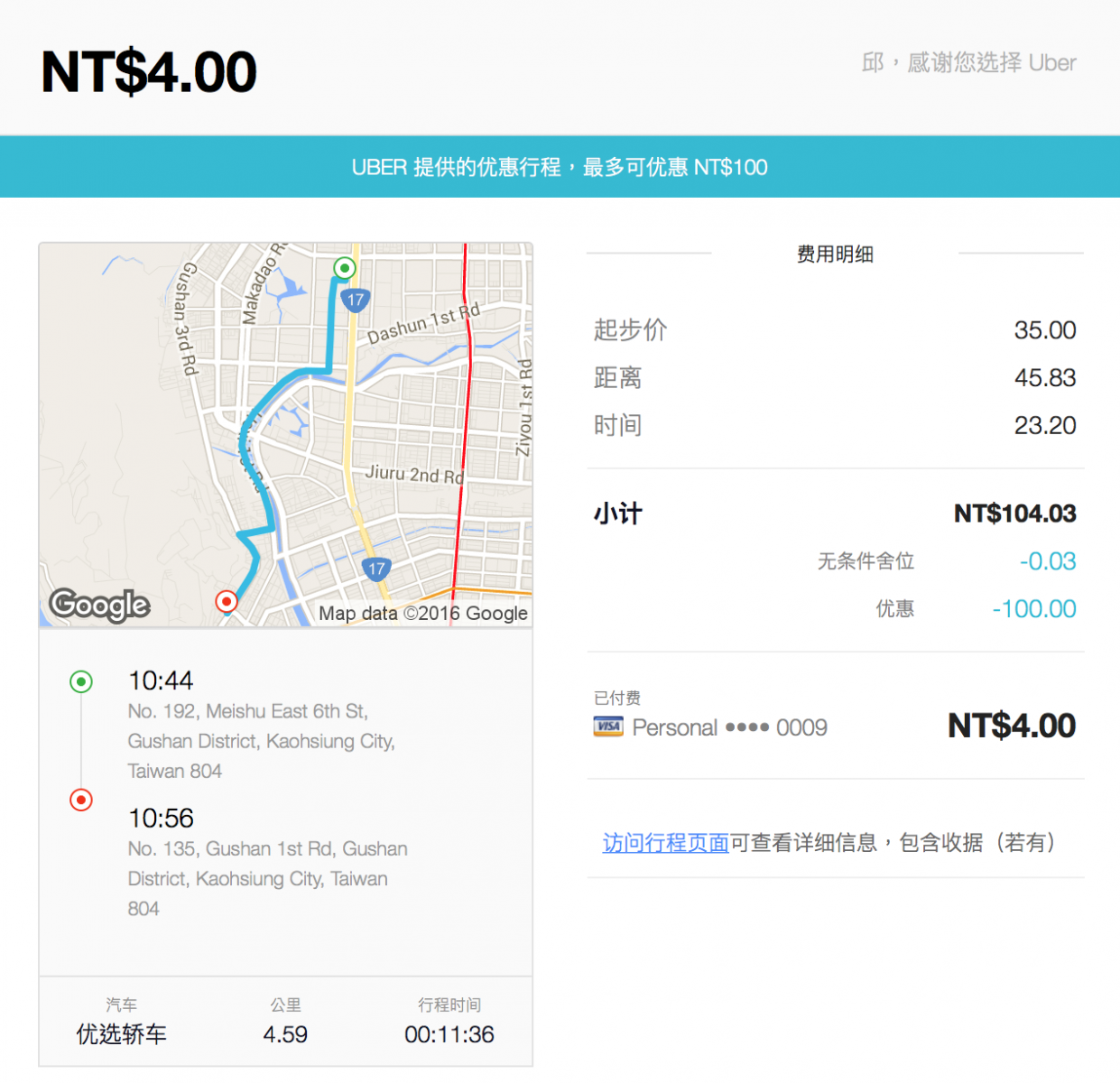This screenshot has height=1083, width=1120.
Task: Click the red 10:56 drop-off timeline dot
Action: (x=81, y=800)
